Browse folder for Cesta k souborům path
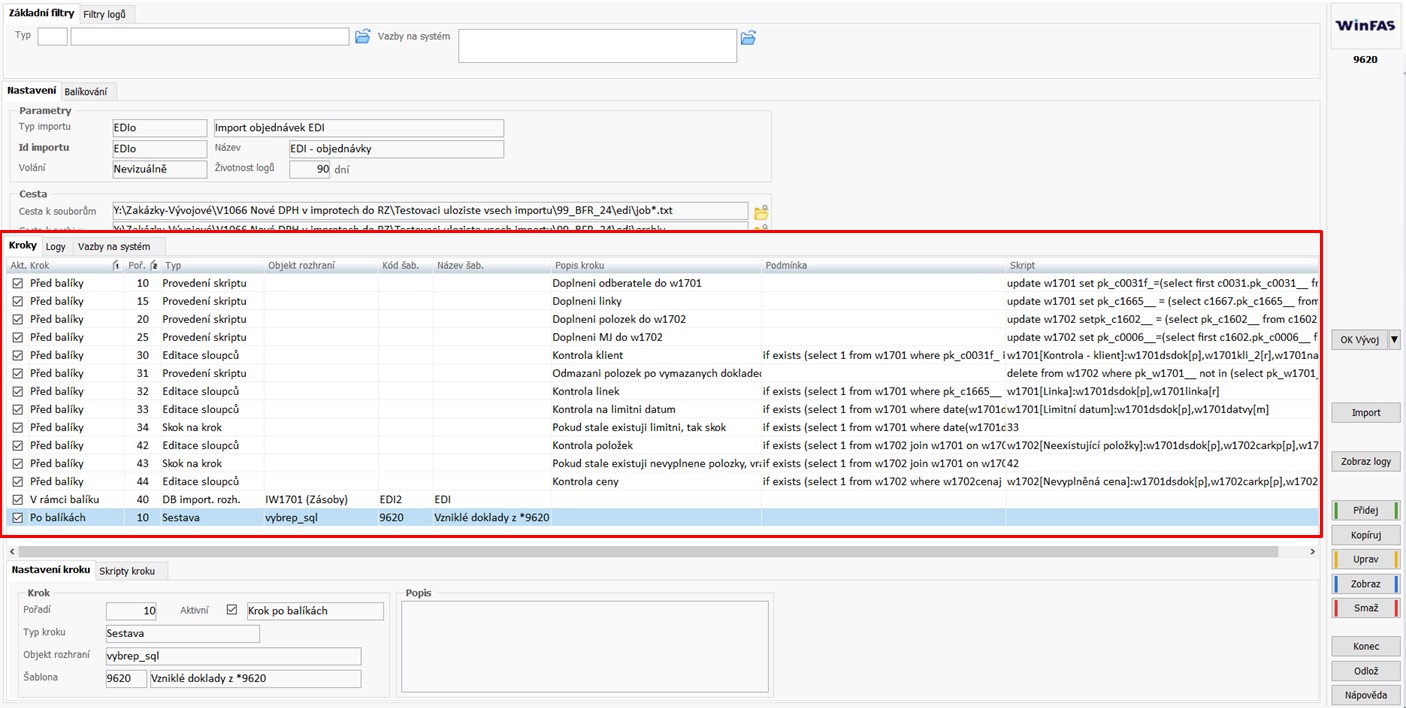 click(761, 212)
